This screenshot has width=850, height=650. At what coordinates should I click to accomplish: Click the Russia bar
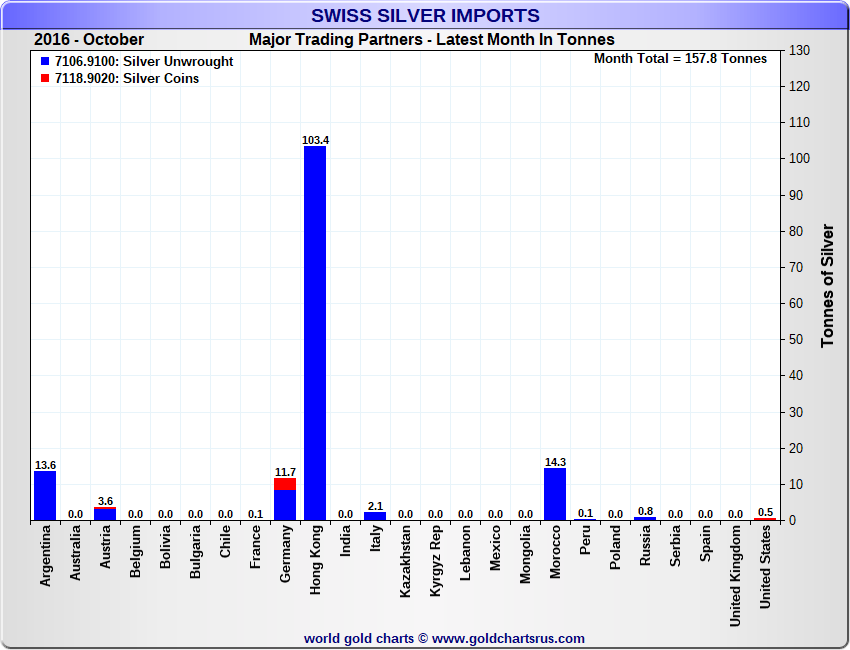pos(645,518)
